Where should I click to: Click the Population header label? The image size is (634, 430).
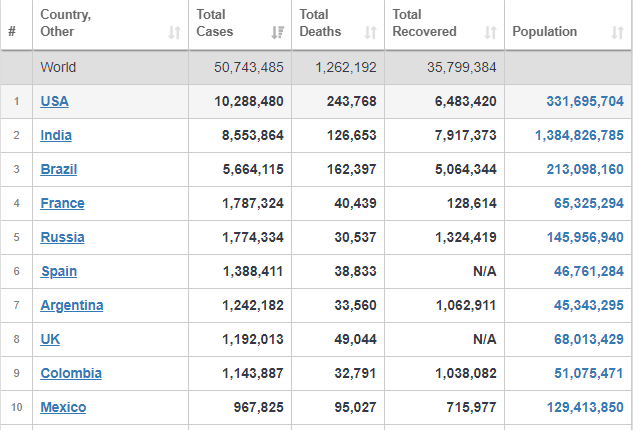click(545, 32)
